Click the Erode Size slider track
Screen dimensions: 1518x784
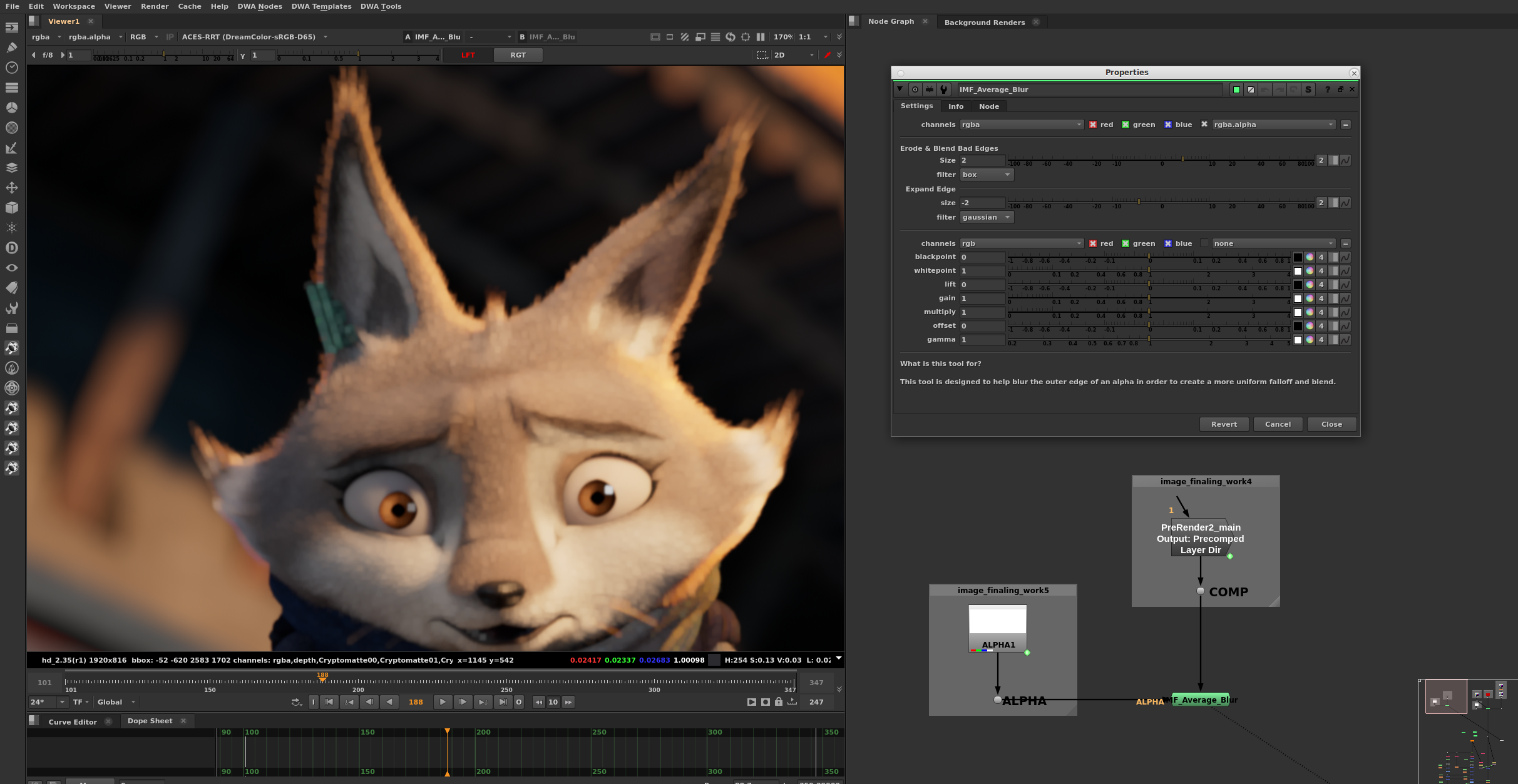coord(1161,160)
